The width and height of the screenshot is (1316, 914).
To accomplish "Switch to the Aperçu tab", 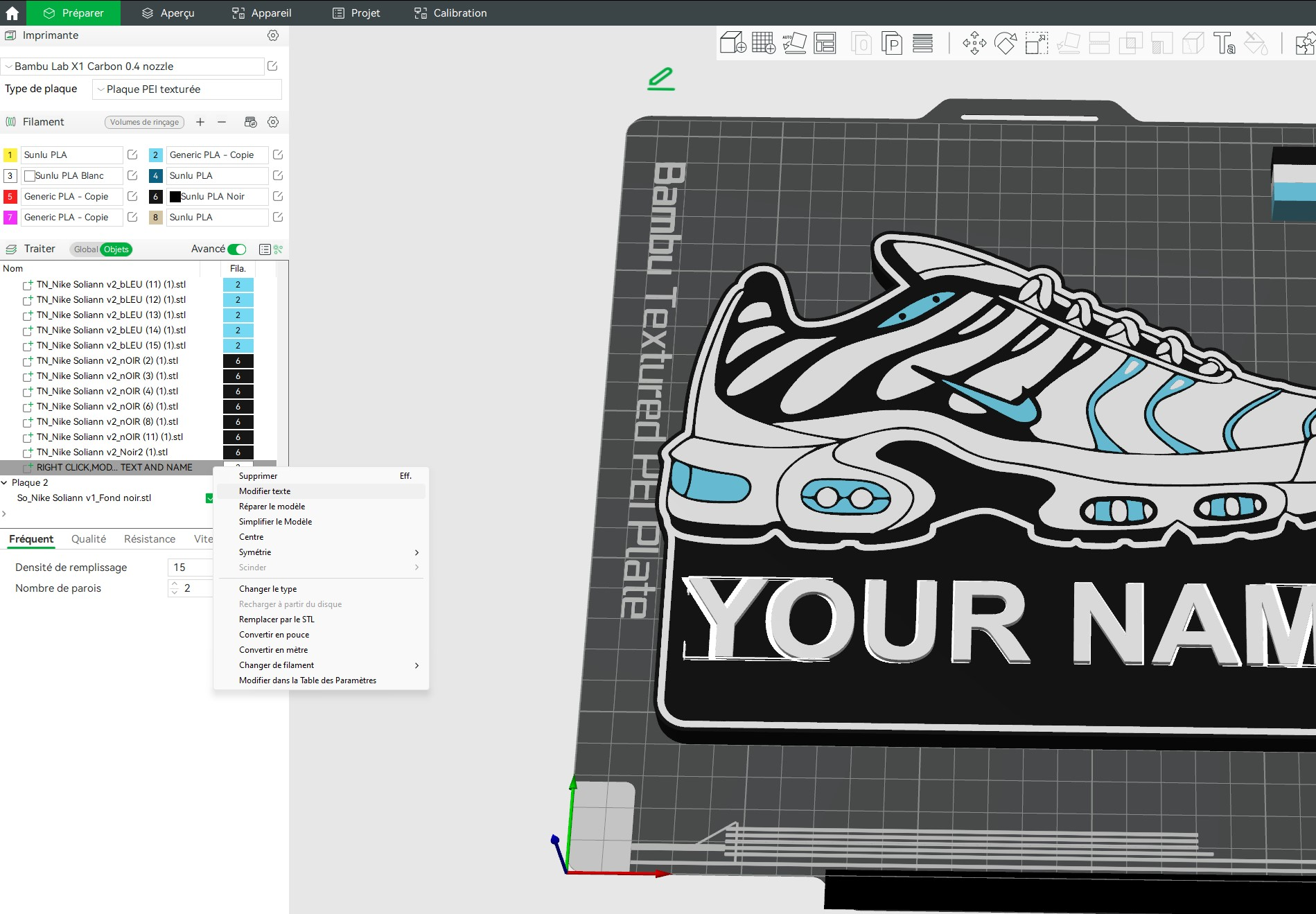I will click(x=168, y=13).
